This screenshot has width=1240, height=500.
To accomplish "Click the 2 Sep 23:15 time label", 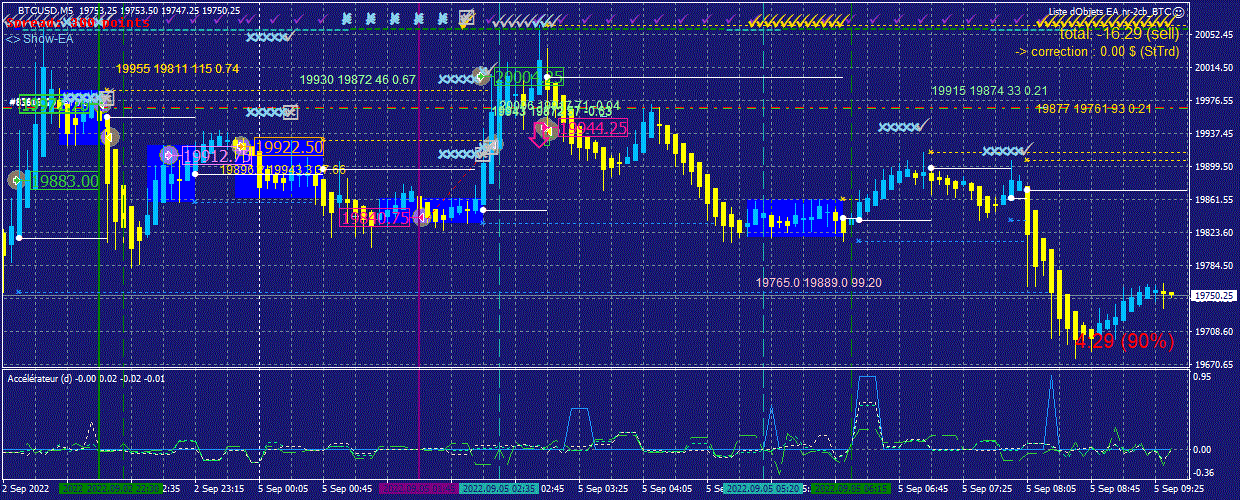I will [x=218, y=490].
